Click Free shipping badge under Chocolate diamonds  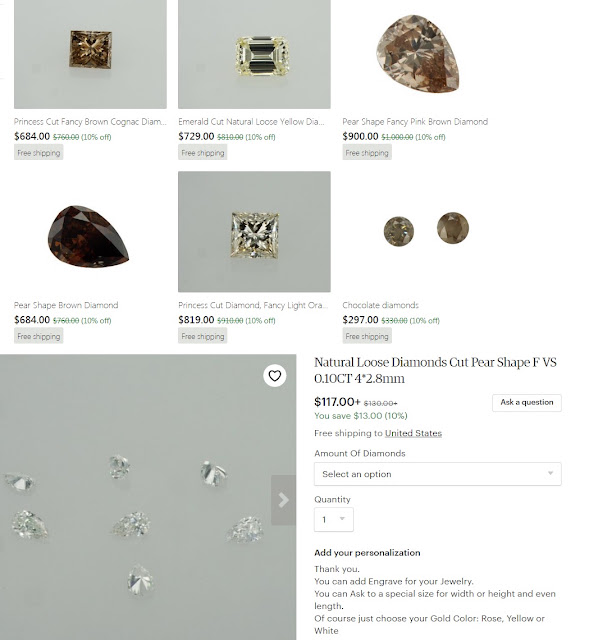pyautogui.click(x=367, y=336)
